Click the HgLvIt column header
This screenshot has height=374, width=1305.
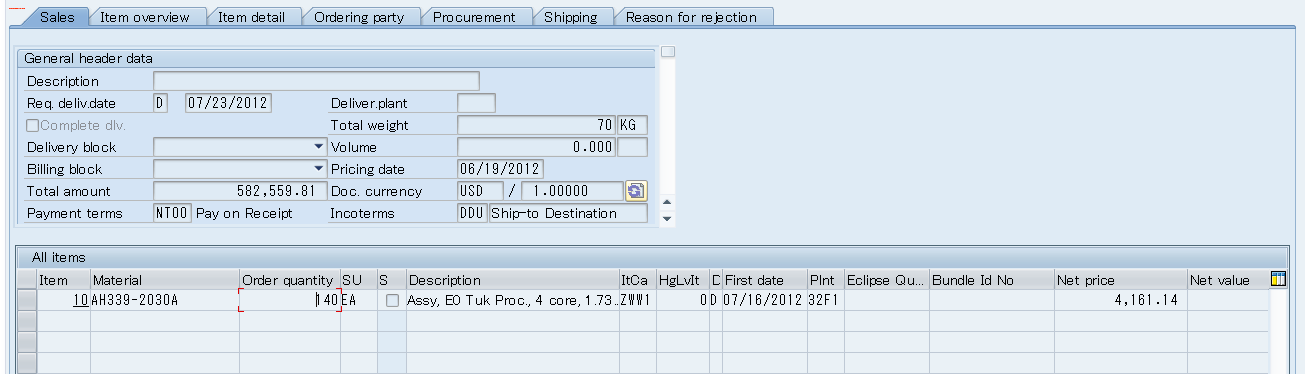682,280
